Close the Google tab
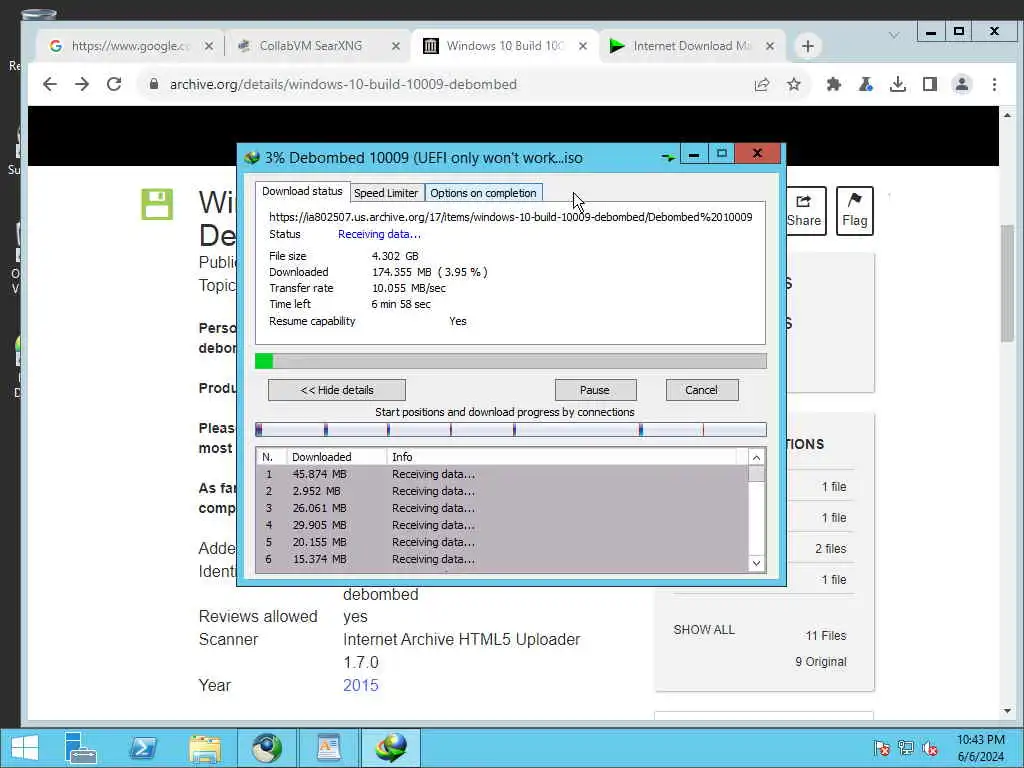Screen dimensions: 1024x768 [208, 46]
